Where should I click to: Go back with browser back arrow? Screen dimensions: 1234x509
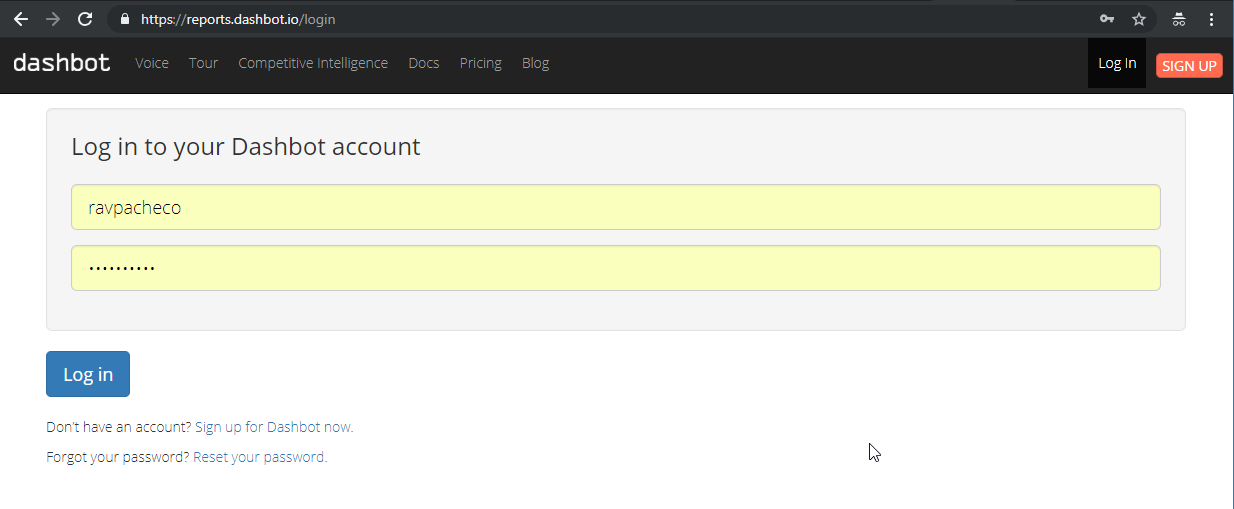click(x=21, y=19)
